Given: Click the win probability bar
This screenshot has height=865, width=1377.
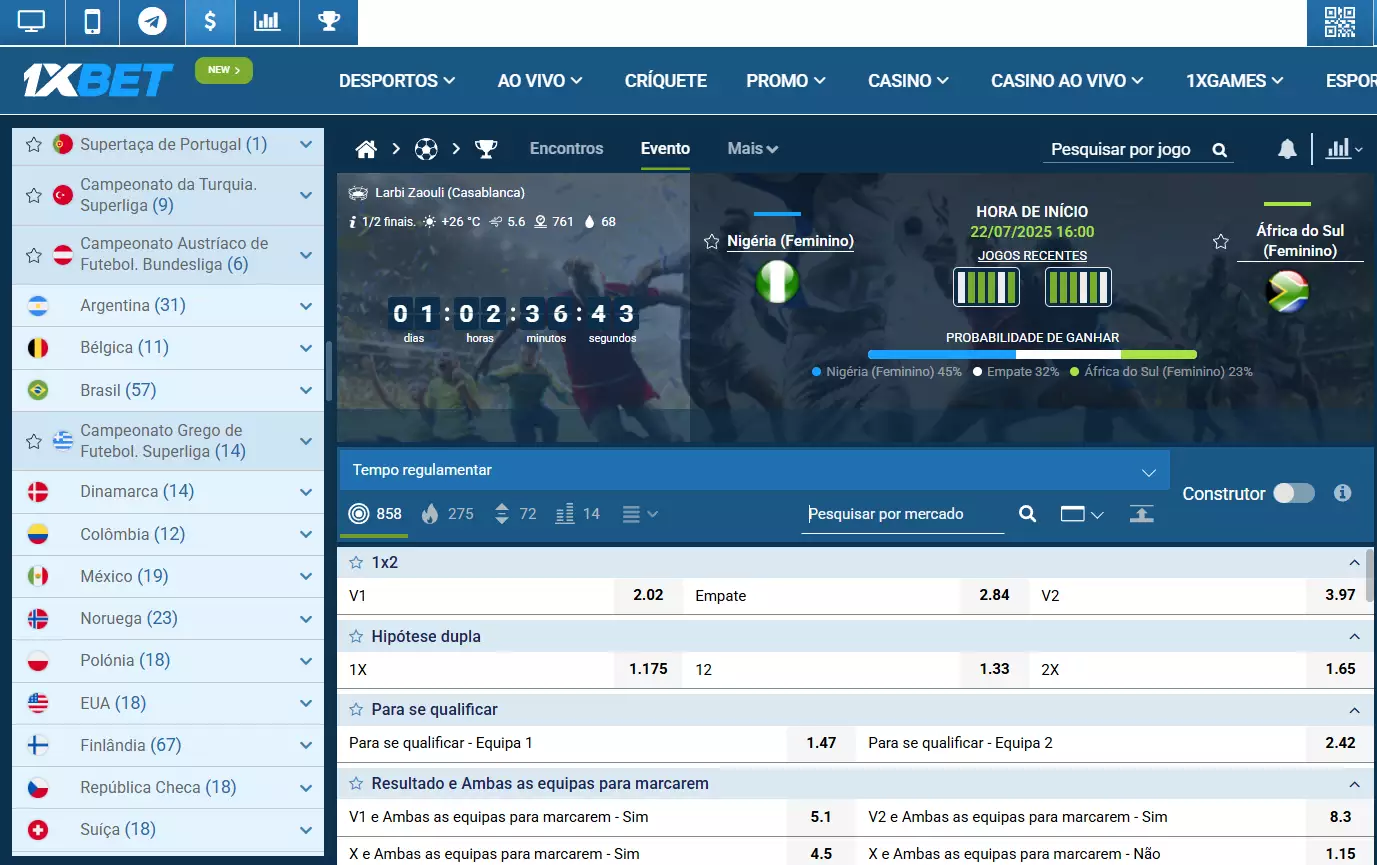Looking at the screenshot, I should 1032,355.
